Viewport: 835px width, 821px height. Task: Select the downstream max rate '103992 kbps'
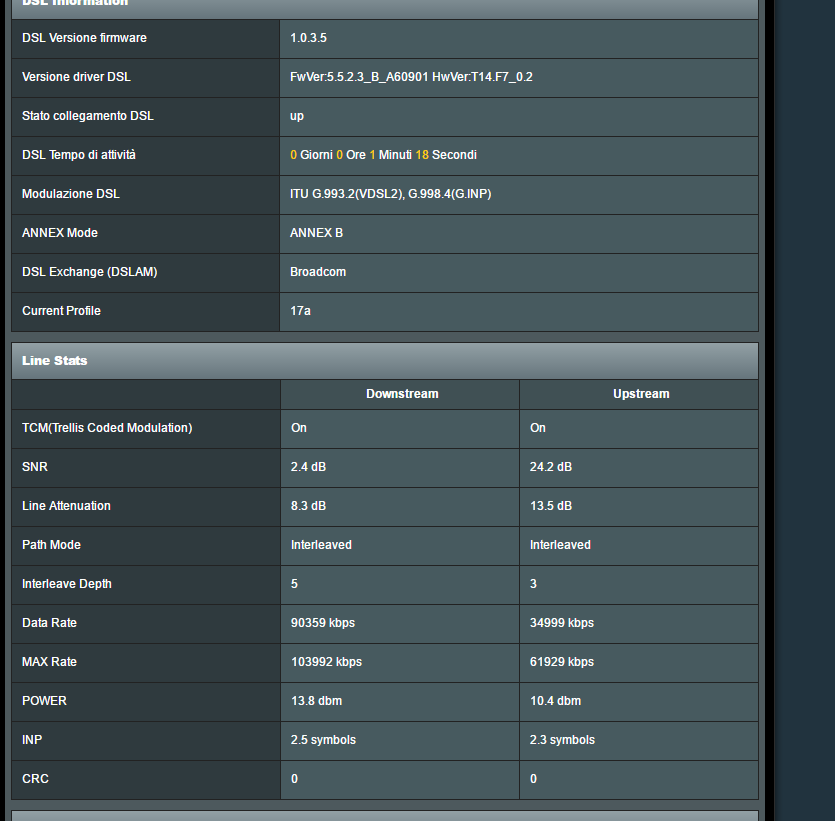point(326,662)
